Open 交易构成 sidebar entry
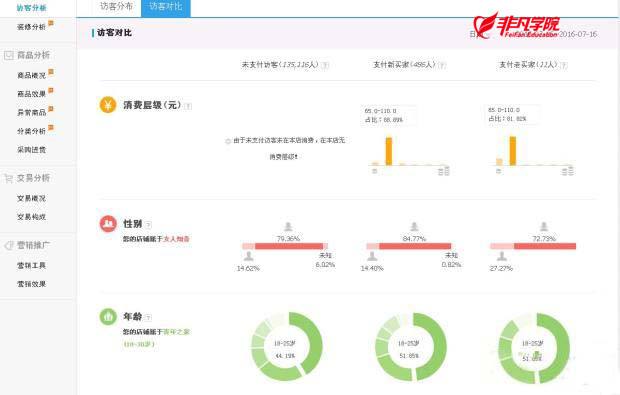This screenshot has width=620, height=395. click(31, 217)
